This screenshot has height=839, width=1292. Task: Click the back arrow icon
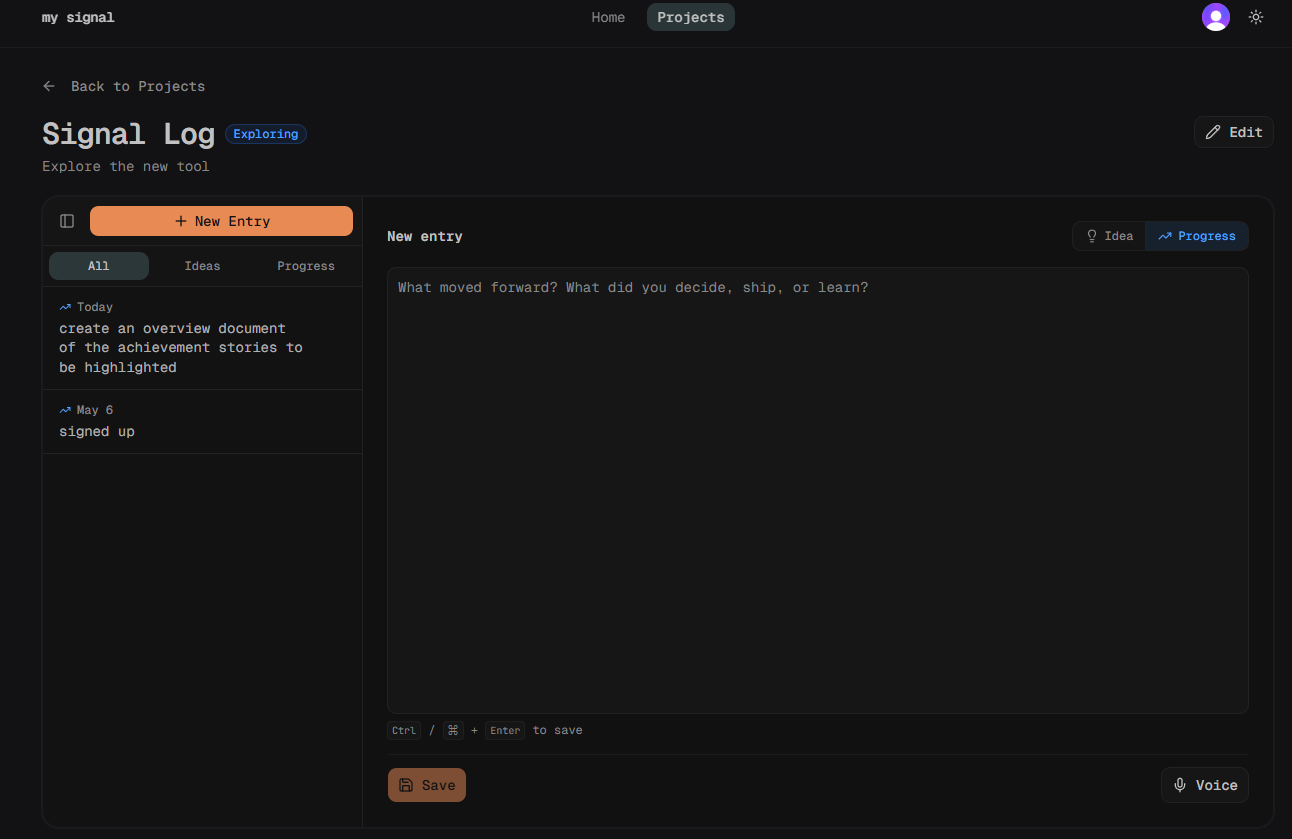pyautogui.click(x=49, y=86)
